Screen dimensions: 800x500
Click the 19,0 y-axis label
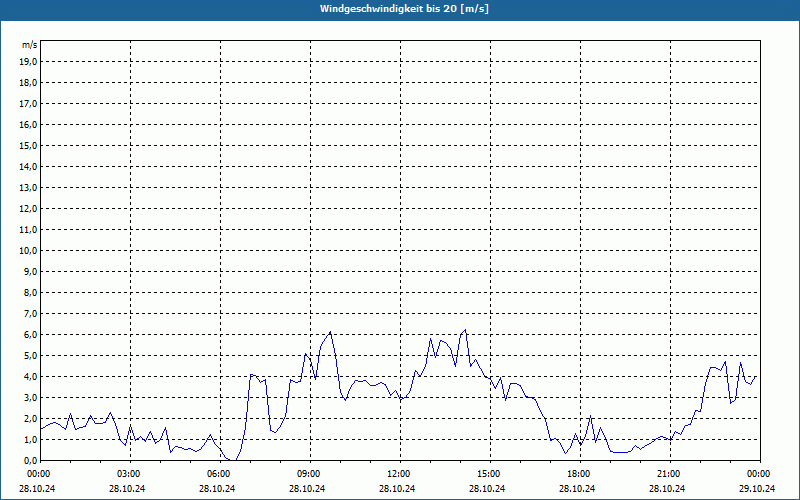(28, 62)
